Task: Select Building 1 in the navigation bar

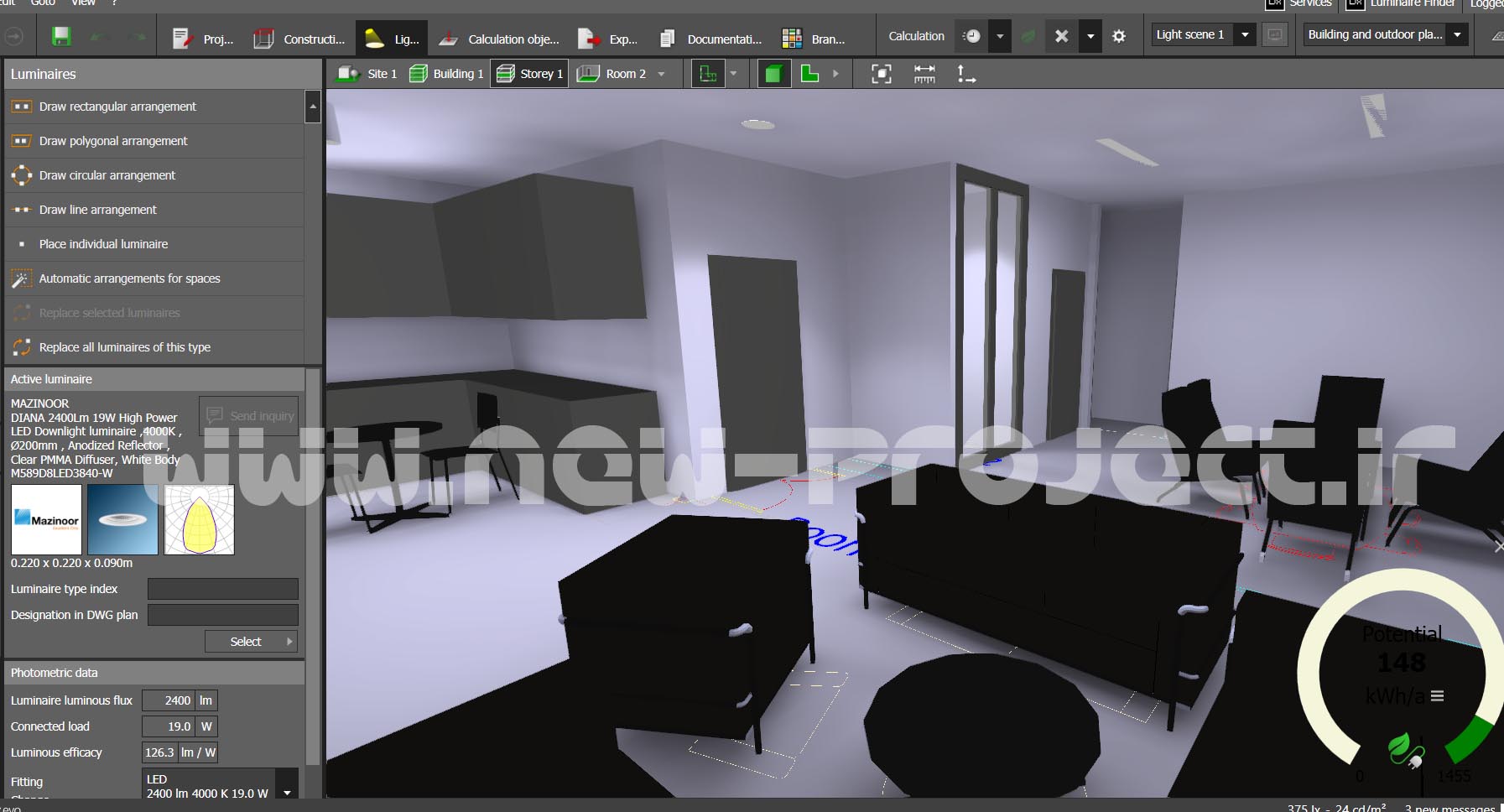Action: pos(446,74)
